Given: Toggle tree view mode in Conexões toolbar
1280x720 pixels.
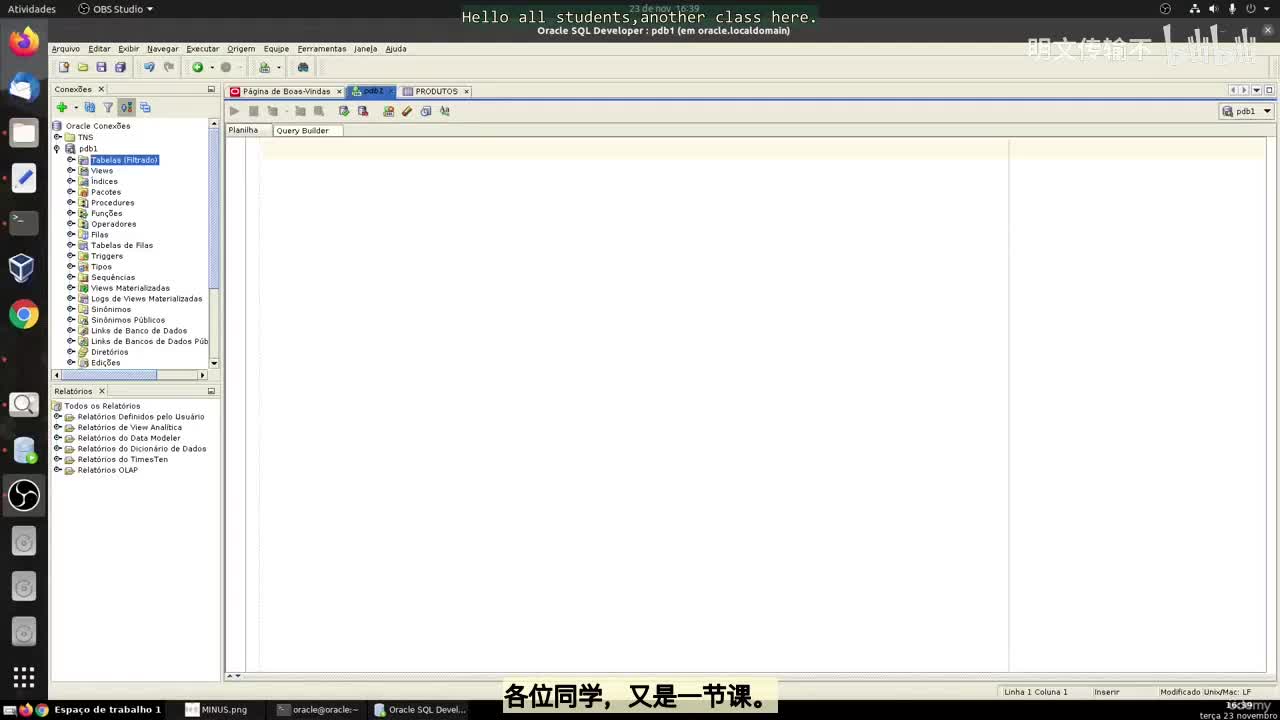Looking at the screenshot, I should click(x=126, y=107).
